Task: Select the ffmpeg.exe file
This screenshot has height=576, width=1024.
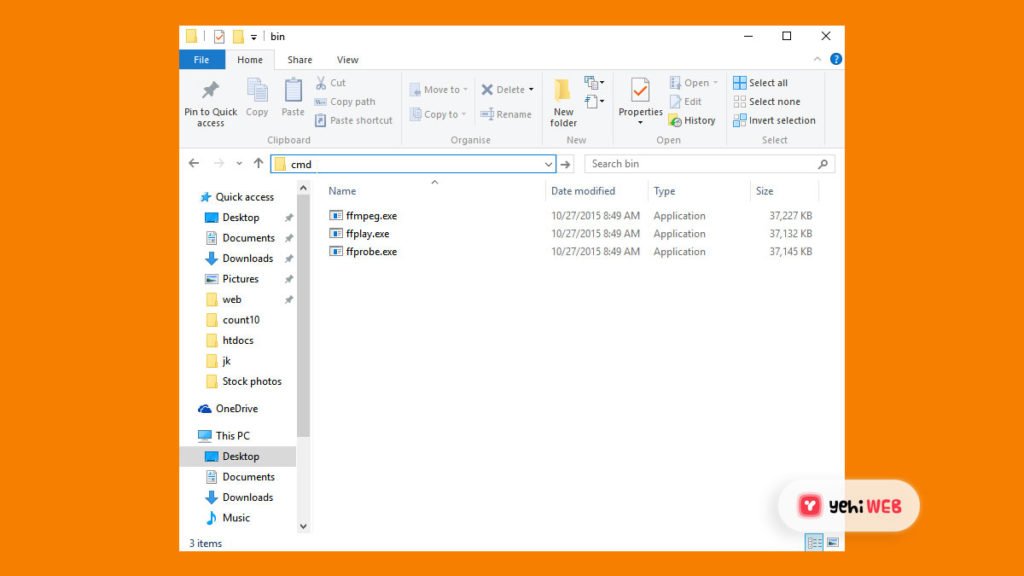Action: coord(371,216)
